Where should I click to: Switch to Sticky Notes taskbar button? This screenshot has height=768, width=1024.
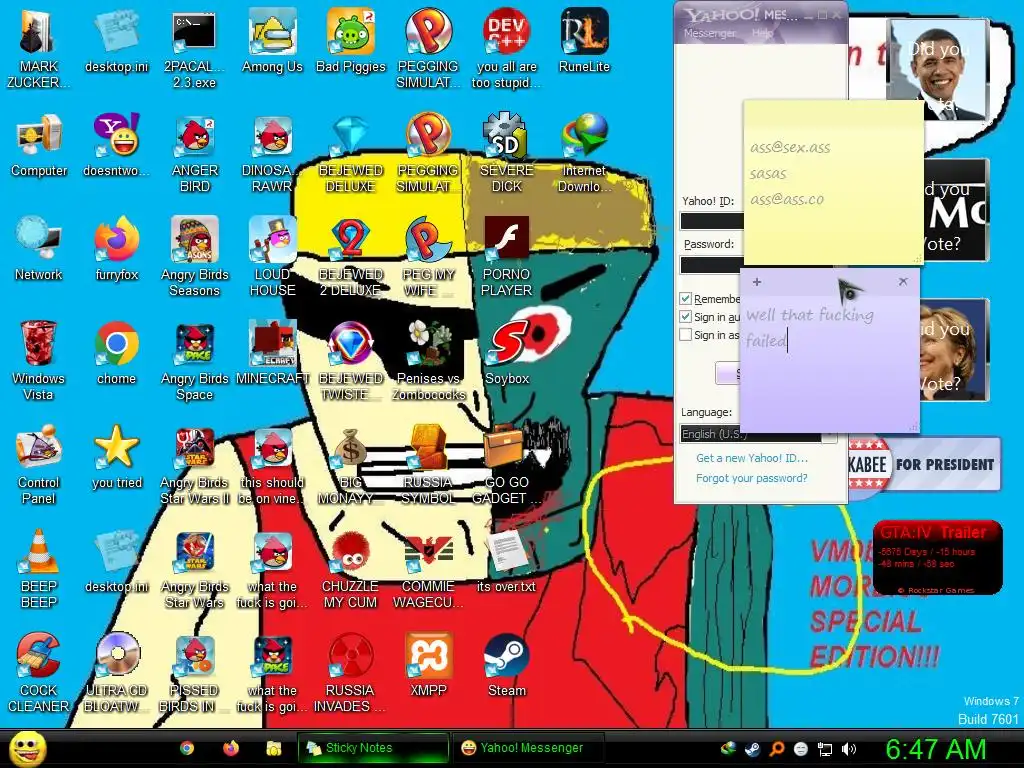tap(374, 748)
